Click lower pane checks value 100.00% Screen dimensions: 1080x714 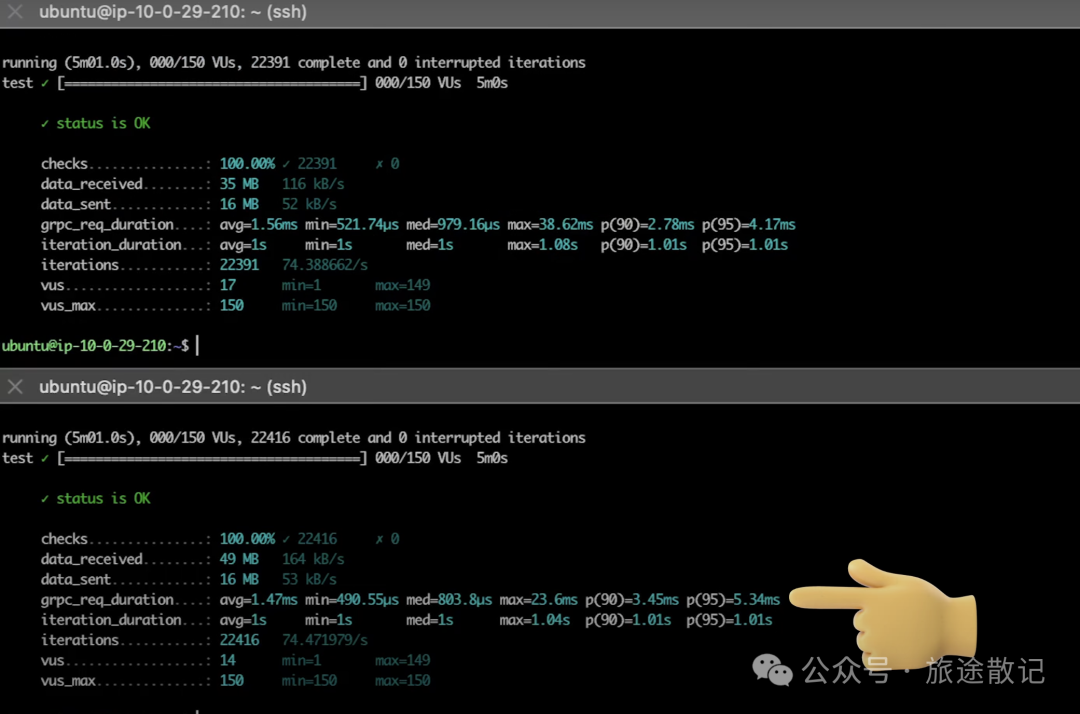(247, 539)
